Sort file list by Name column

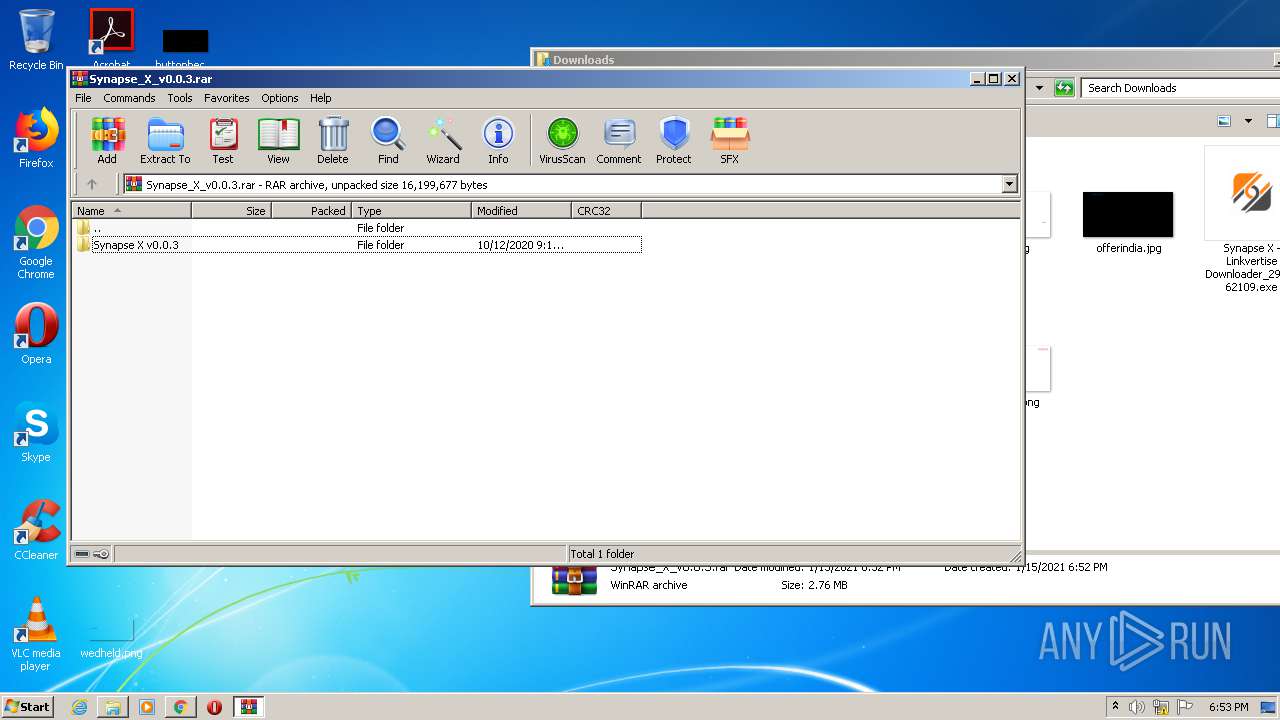[131, 210]
